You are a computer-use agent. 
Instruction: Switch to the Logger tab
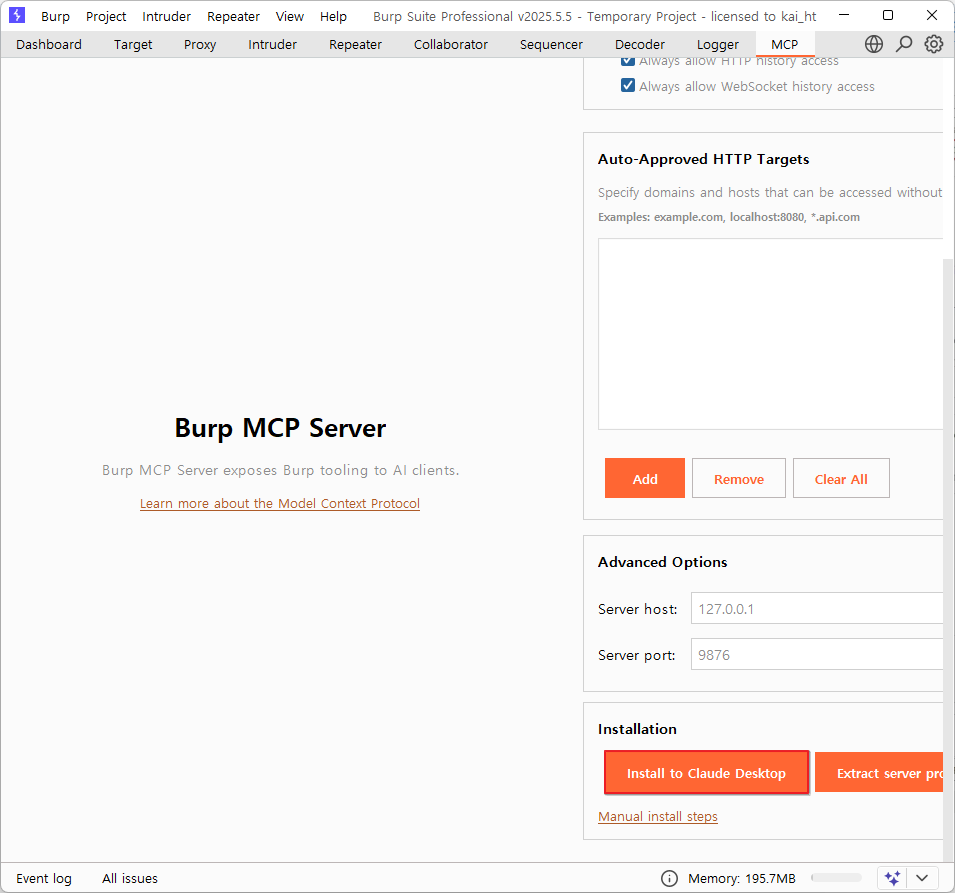tap(717, 44)
